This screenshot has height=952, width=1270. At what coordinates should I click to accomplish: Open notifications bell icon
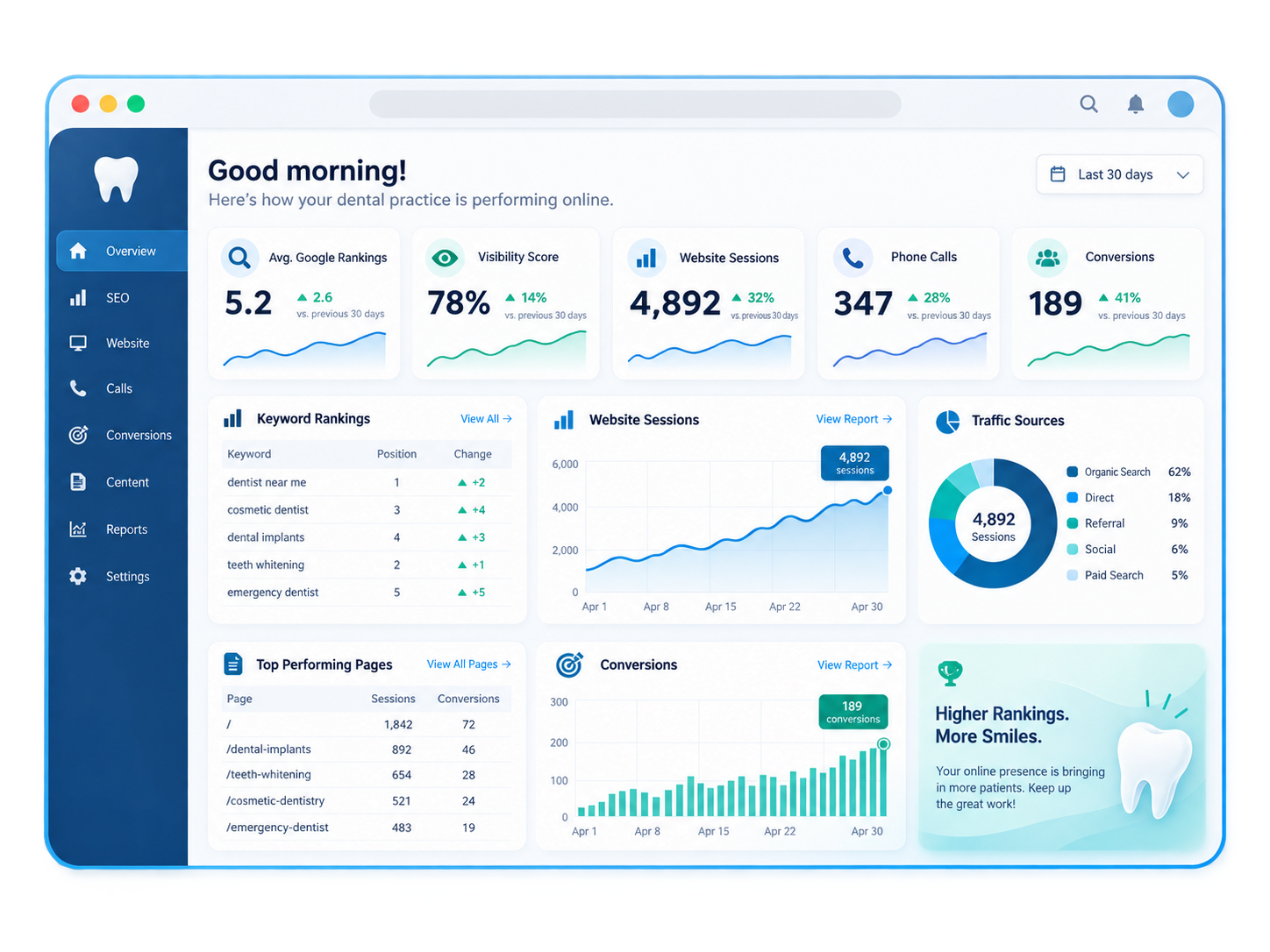tap(1136, 104)
